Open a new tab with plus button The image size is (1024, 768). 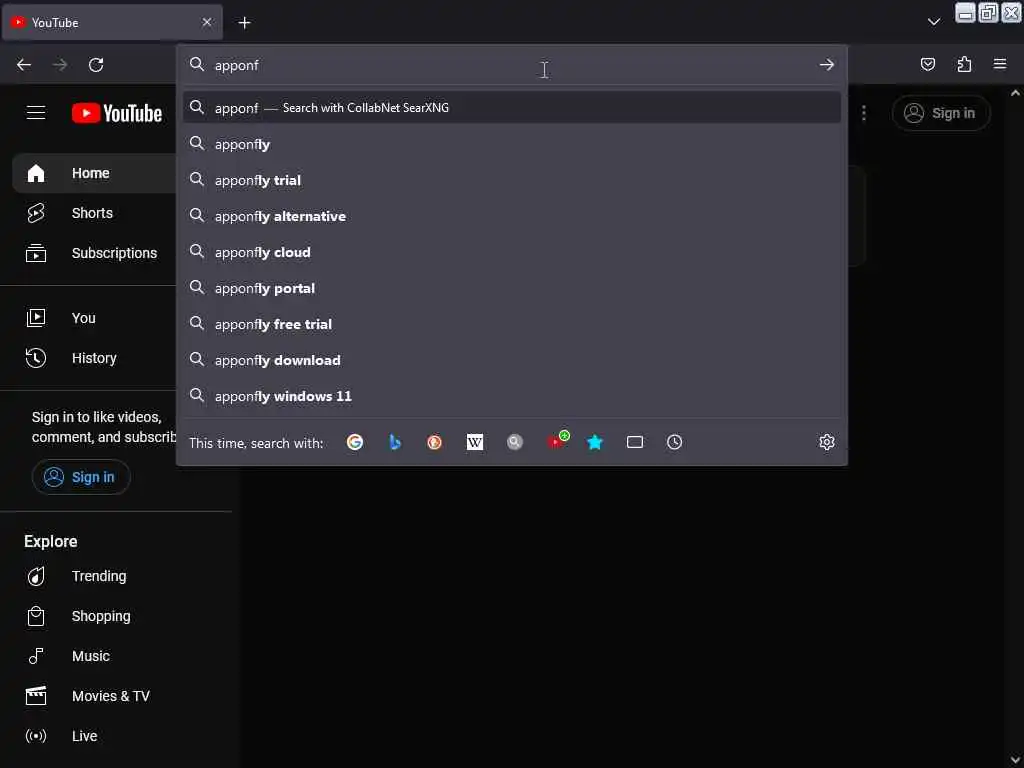(x=244, y=23)
